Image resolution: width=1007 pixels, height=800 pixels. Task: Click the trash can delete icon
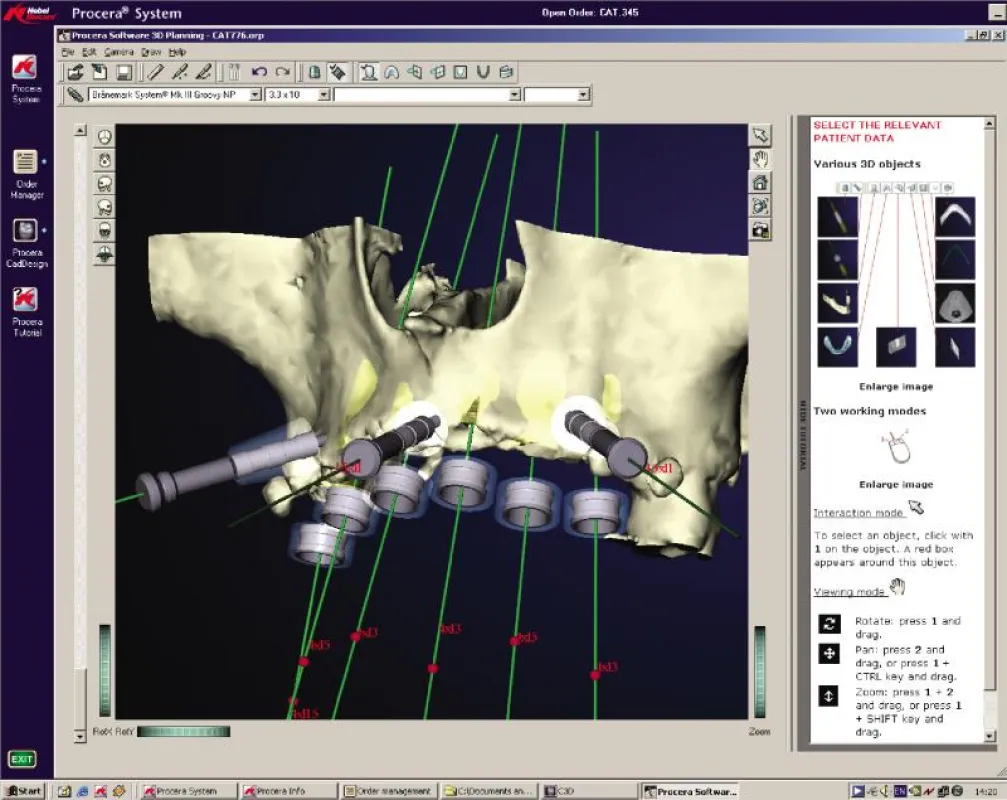(234, 72)
